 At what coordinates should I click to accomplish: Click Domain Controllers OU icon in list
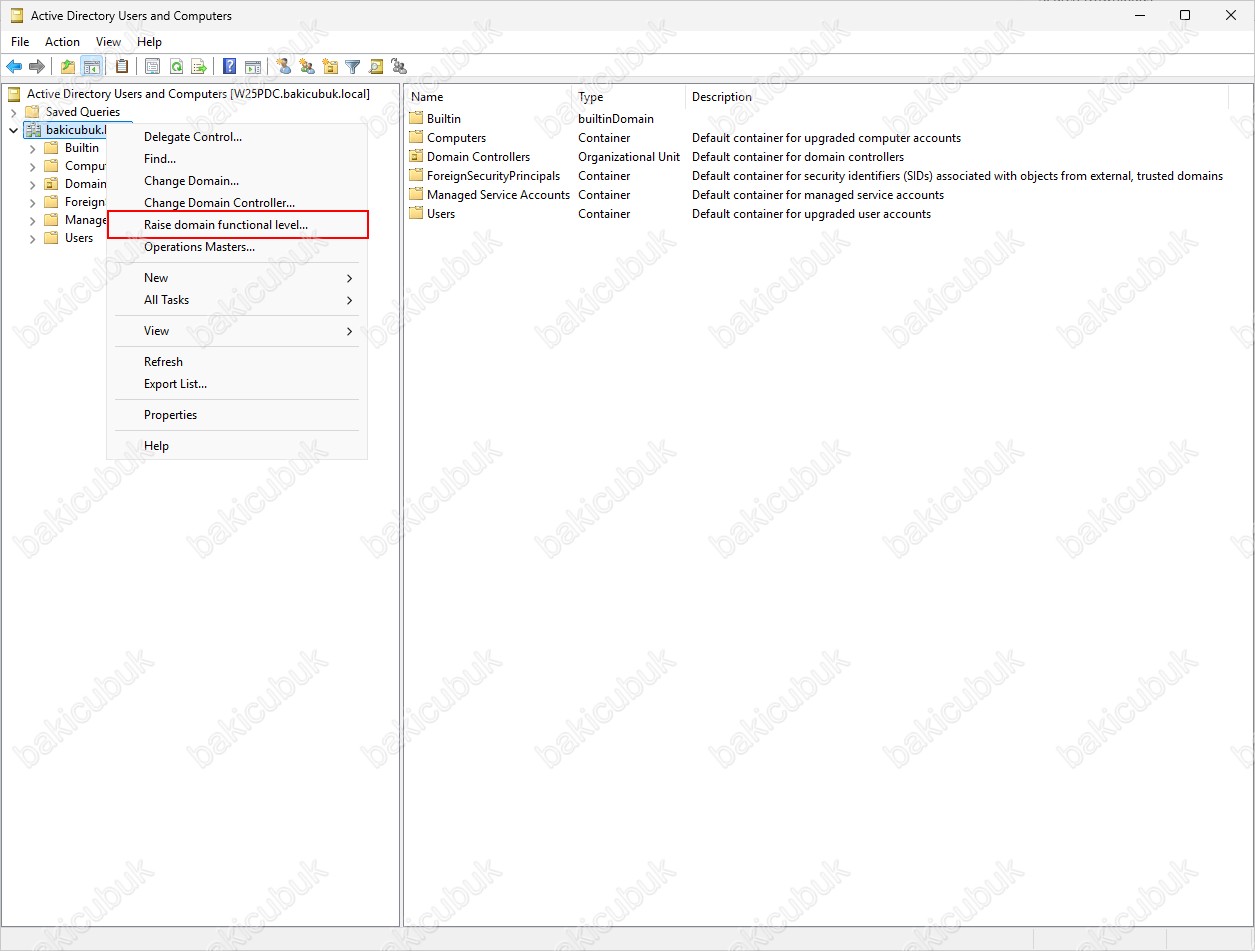[x=417, y=156]
